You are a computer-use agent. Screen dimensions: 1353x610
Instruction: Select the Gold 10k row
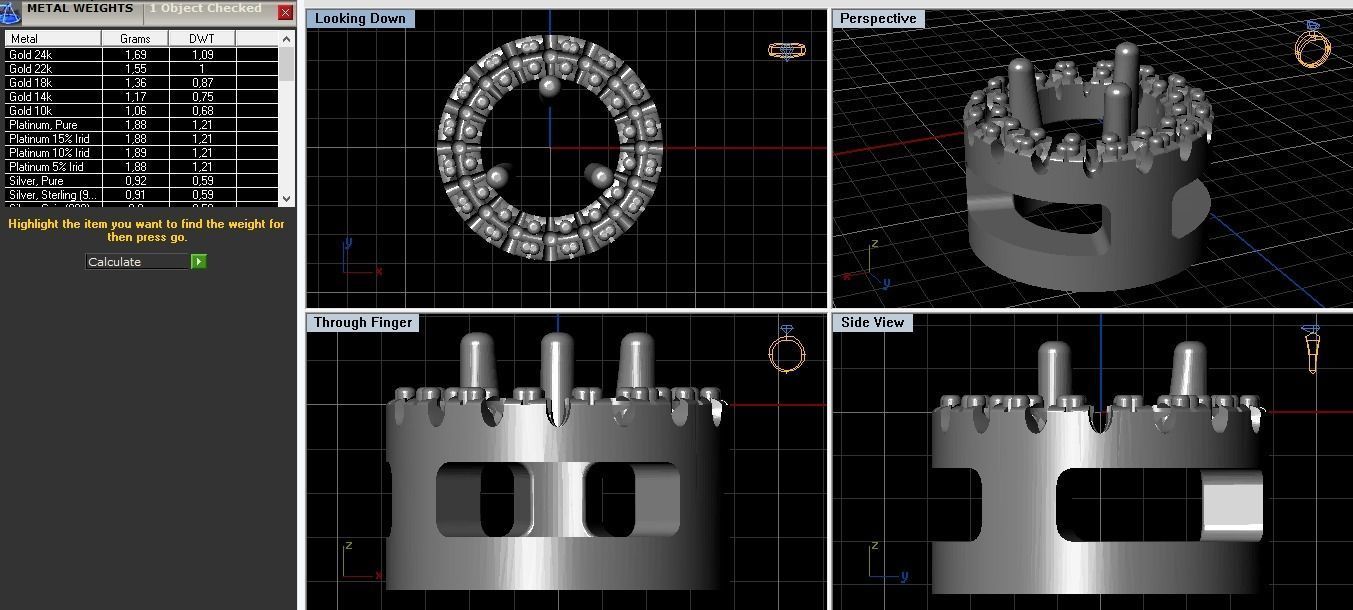click(x=141, y=111)
